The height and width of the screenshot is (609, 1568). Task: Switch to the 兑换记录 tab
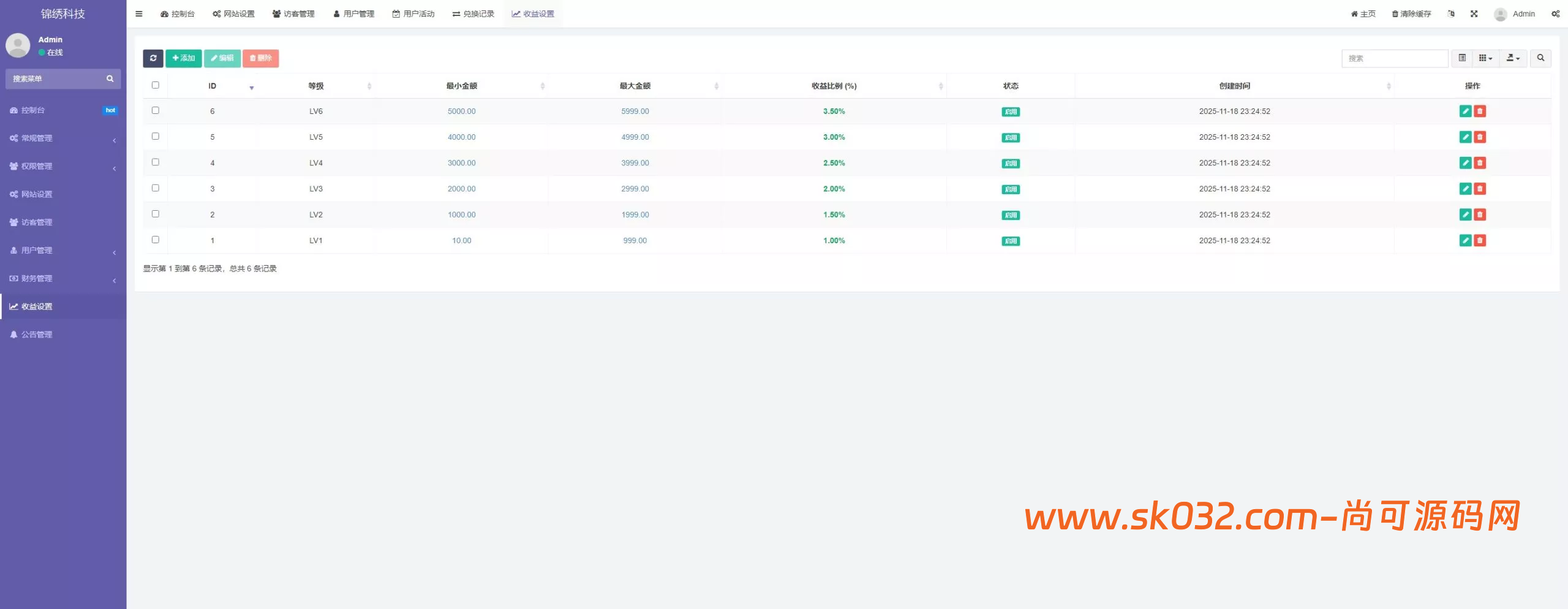click(x=474, y=13)
